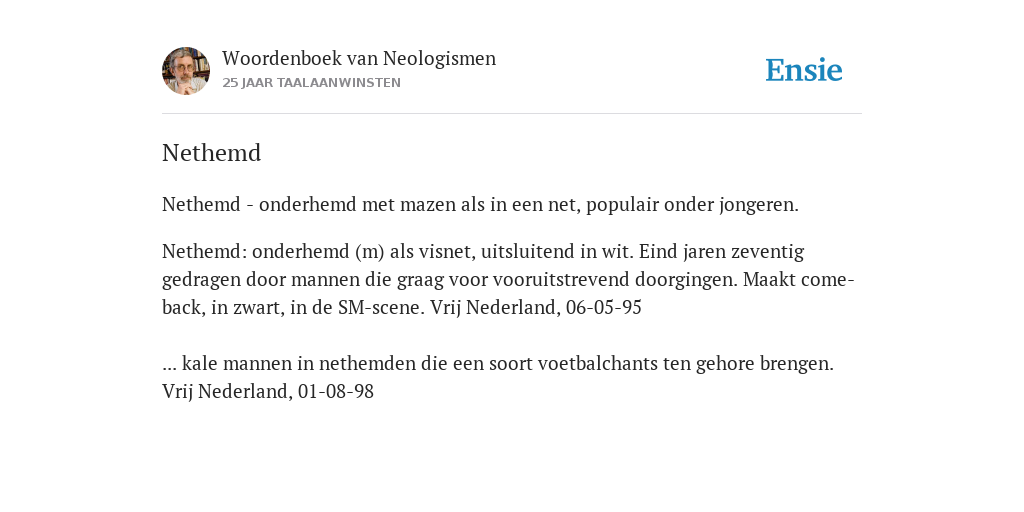
Task: Click the horizontal divider line under the header
Action: click(x=512, y=114)
